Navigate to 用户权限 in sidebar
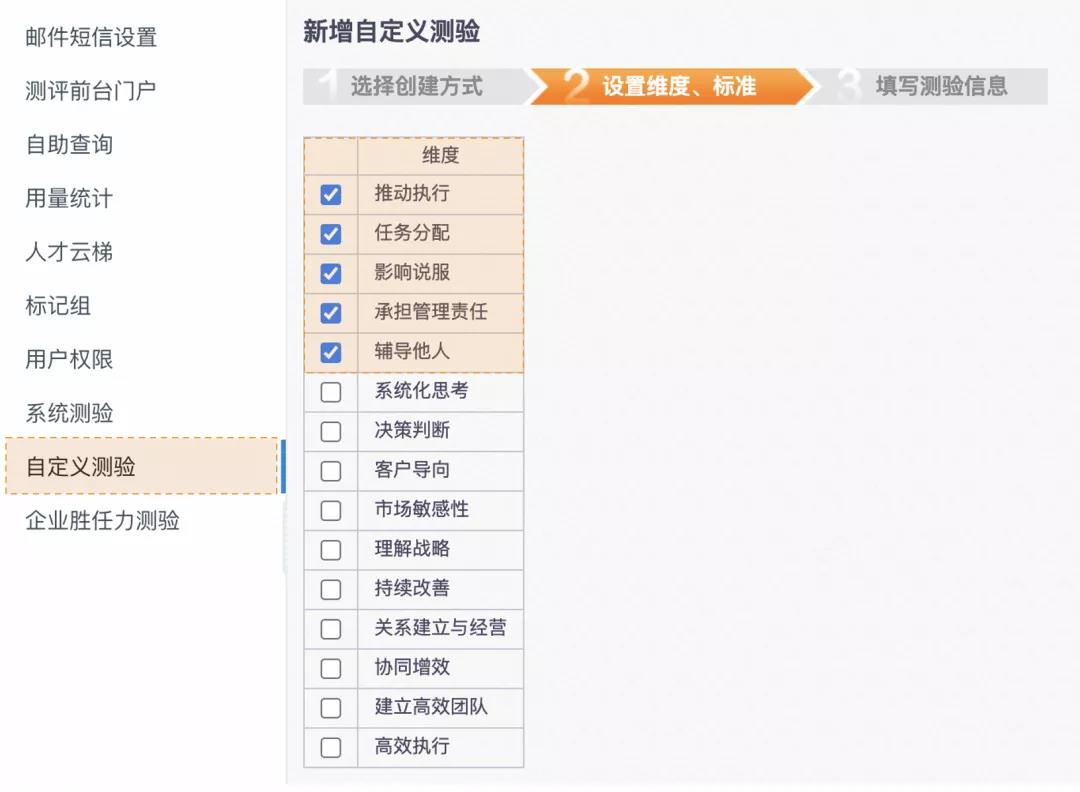This screenshot has width=1080, height=792. 69,359
